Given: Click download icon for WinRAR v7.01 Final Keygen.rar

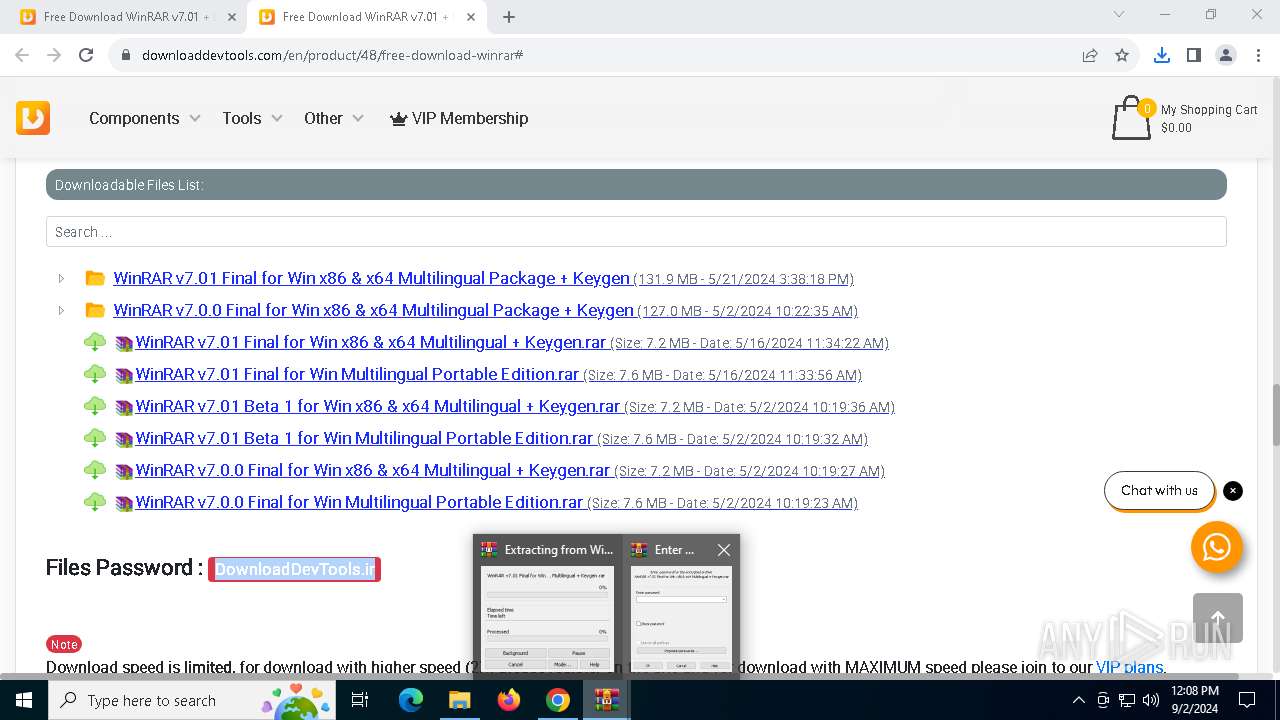Looking at the screenshot, I should 95,343.
